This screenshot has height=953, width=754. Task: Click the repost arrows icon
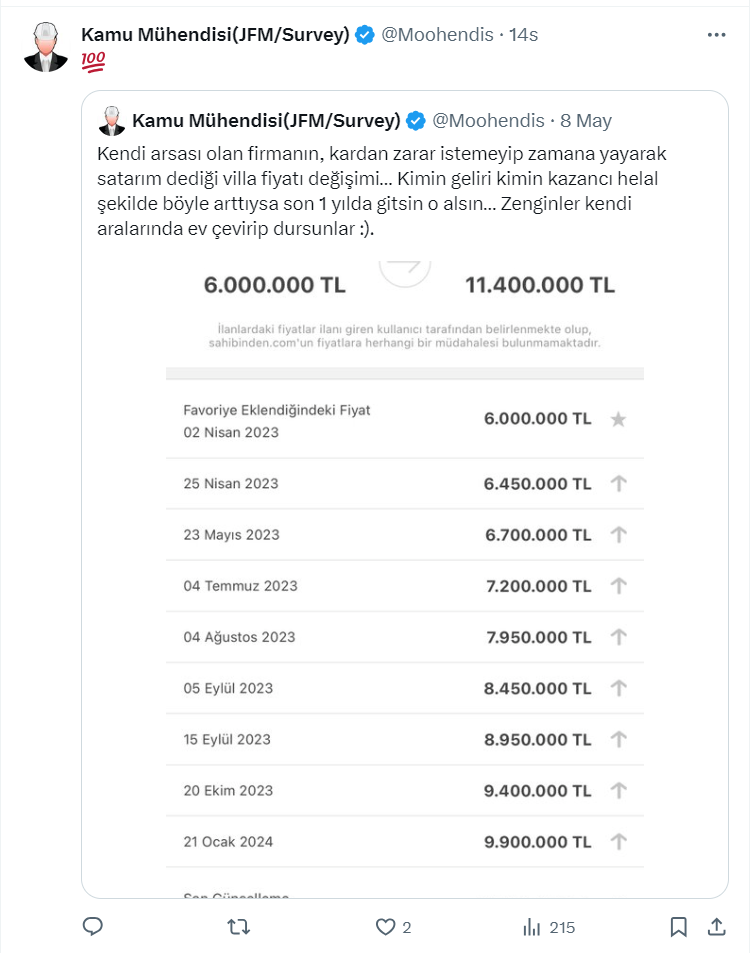coord(240,927)
